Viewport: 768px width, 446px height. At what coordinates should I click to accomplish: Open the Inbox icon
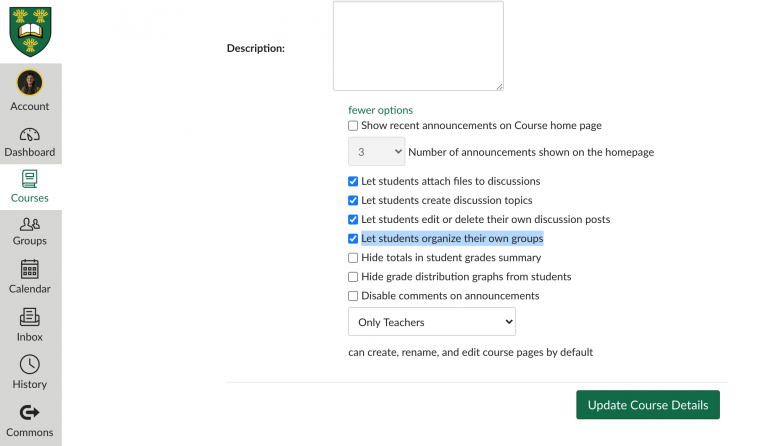(x=30, y=317)
